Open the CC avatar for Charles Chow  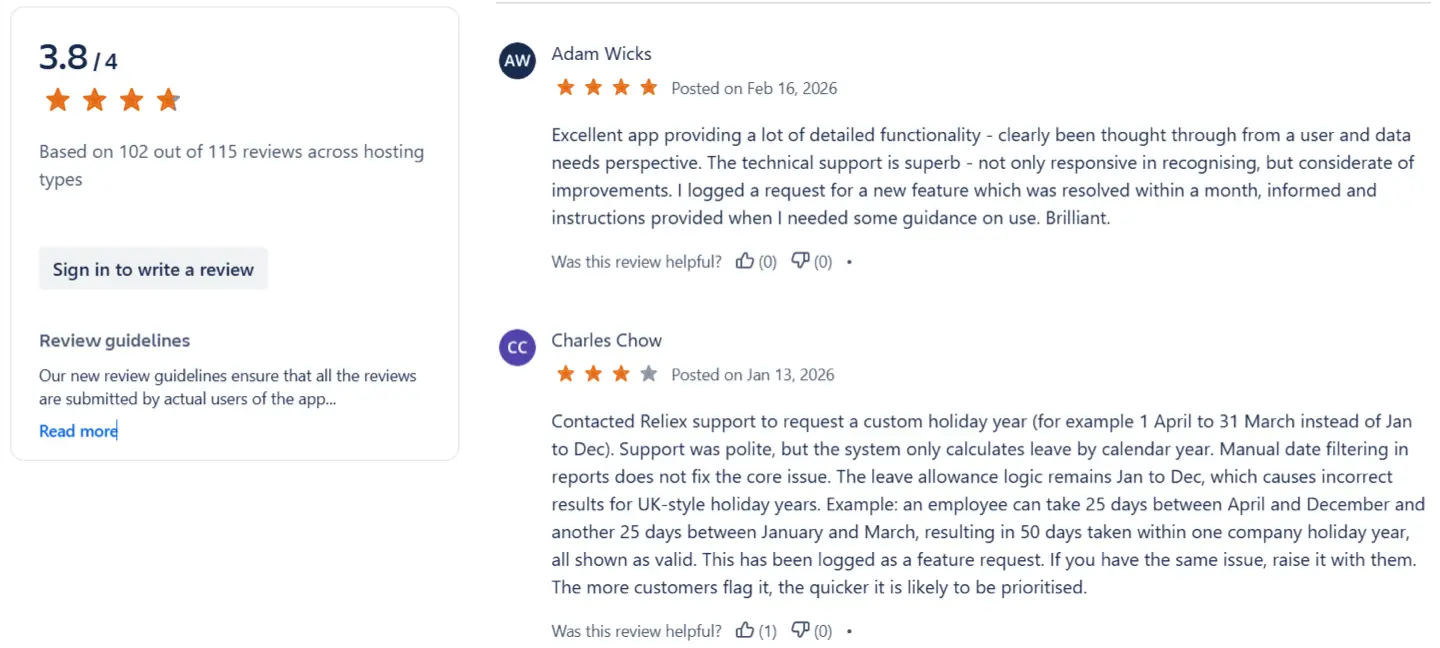(517, 347)
